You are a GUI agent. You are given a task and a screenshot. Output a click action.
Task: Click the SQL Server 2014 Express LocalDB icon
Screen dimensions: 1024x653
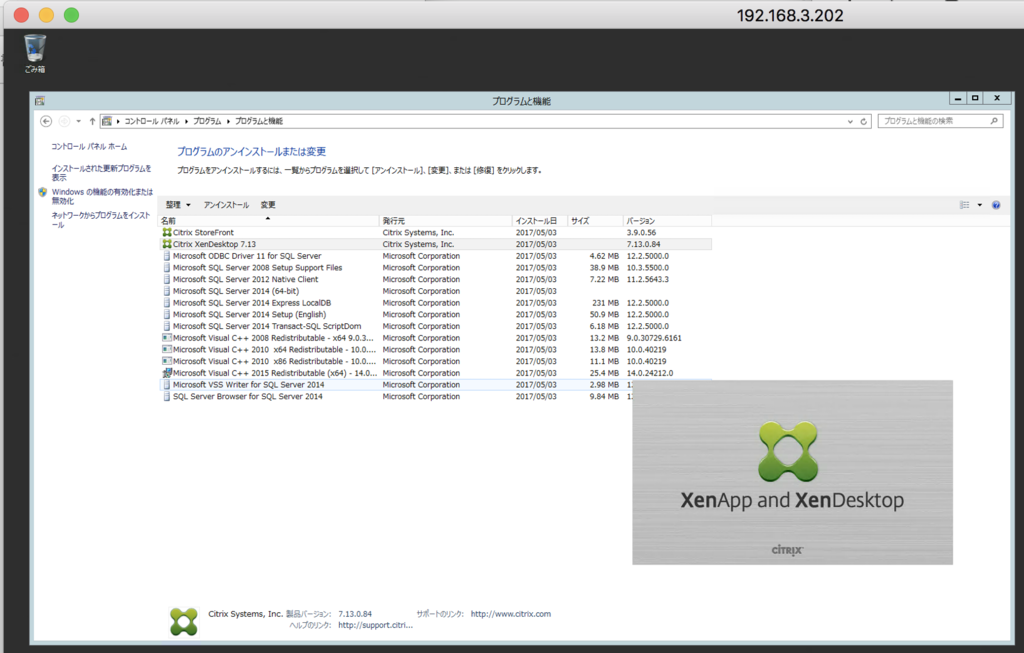[x=167, y=303]
